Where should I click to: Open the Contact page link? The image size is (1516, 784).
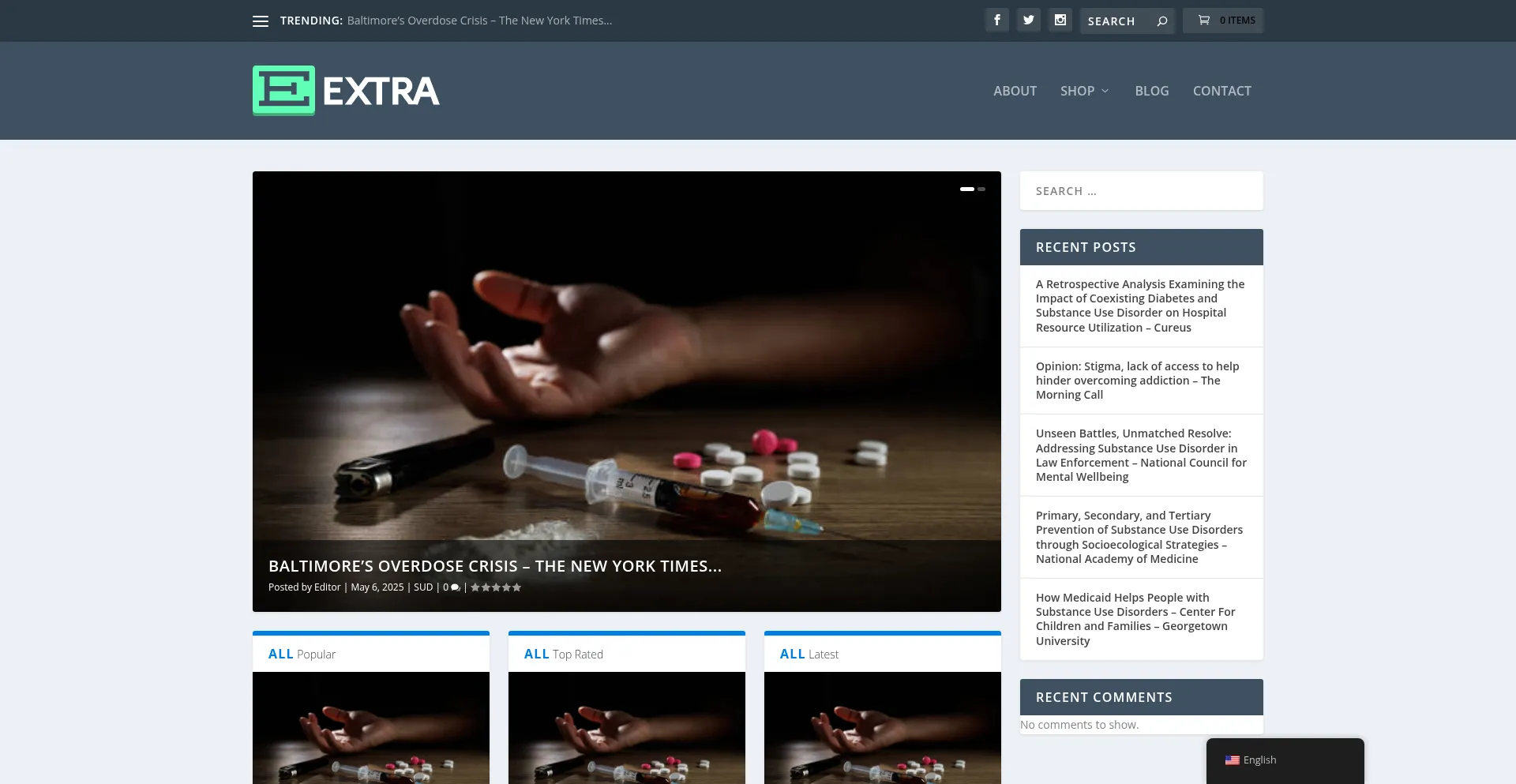tap(1221, 91)
